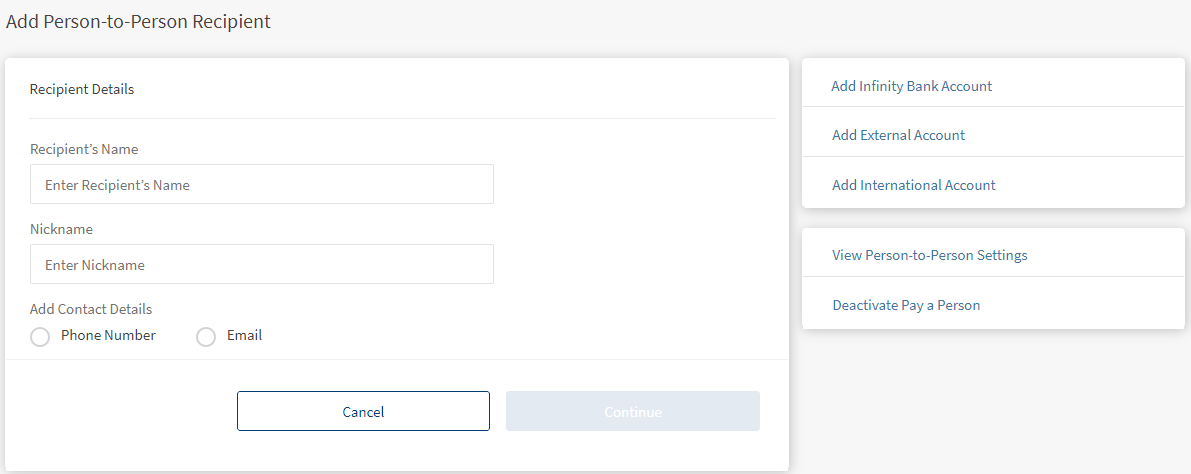Click the Nickname field label

(61, 229)
